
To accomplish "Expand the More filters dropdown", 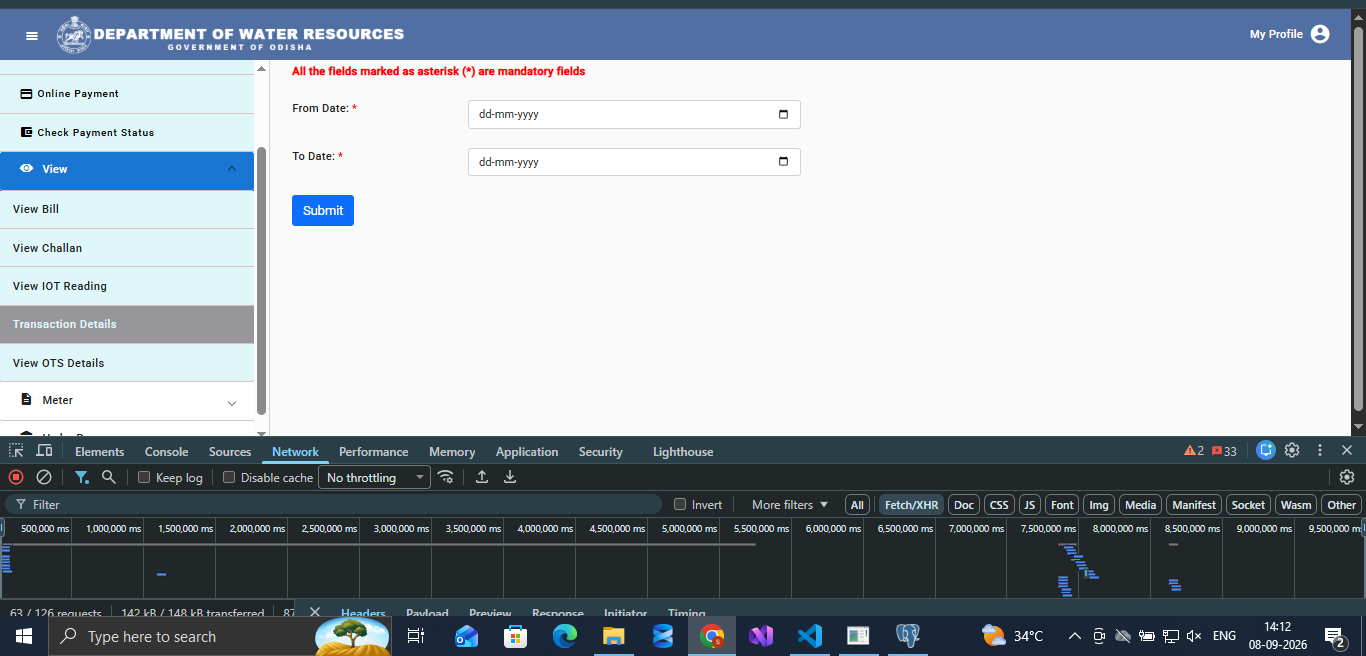I will 790,505.
